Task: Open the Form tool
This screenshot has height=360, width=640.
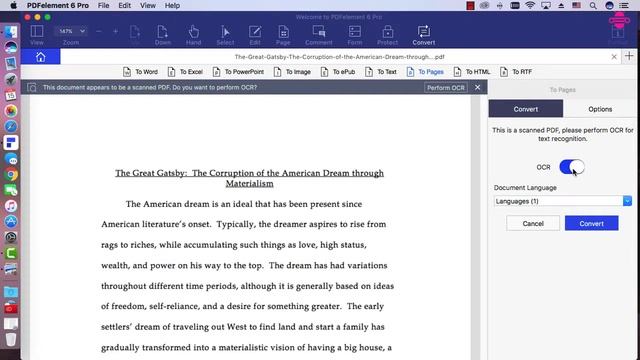Action: pos(355,35)
